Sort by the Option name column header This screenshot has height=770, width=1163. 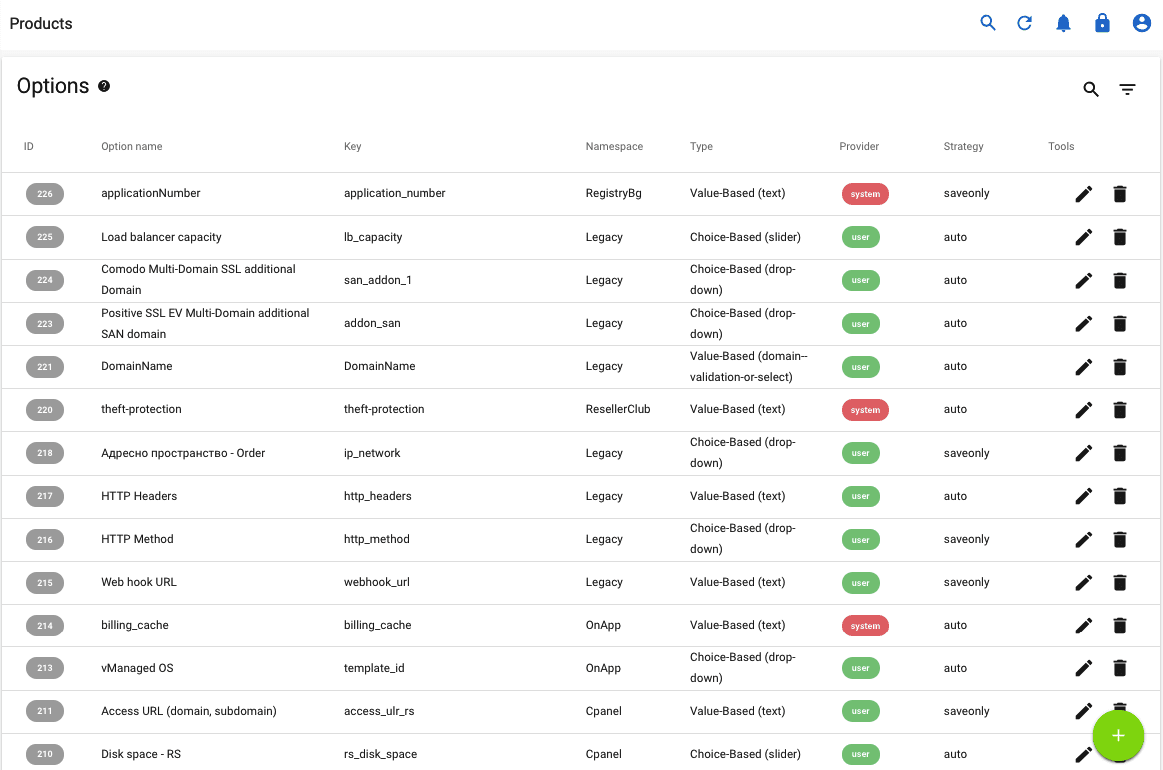point(131,146)
